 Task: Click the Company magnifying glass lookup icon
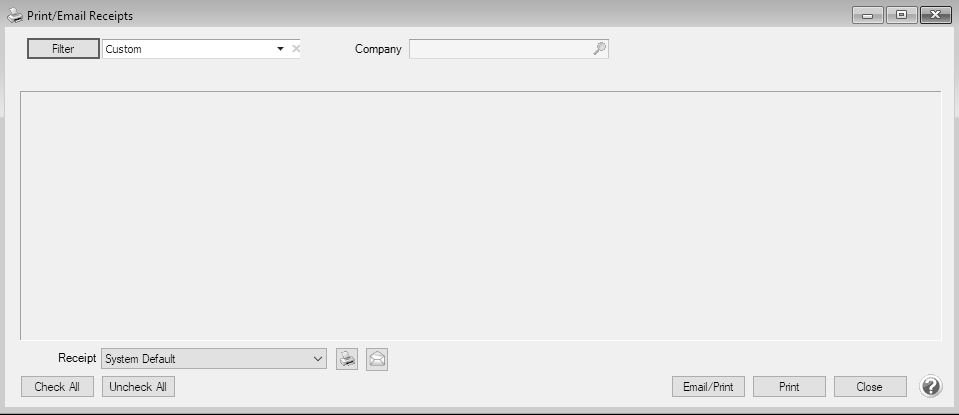click(x=599, y=49)
